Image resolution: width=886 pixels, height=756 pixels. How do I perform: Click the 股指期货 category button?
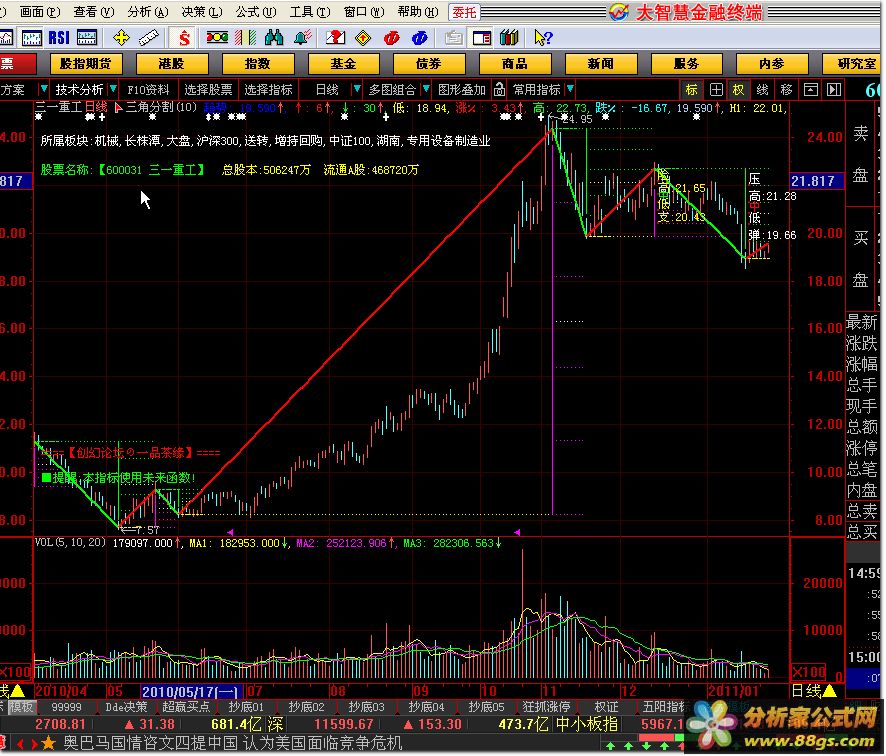coord(85,64)
